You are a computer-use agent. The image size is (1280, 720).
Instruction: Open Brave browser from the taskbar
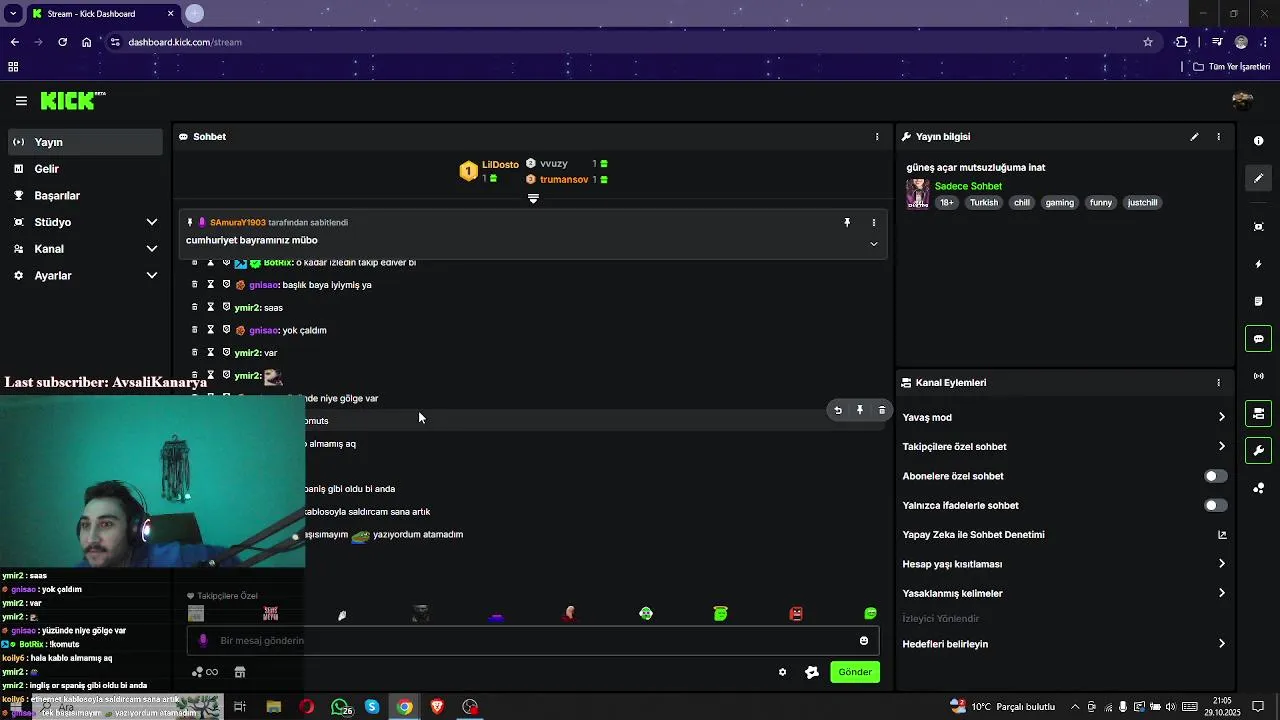click(437, 707)
